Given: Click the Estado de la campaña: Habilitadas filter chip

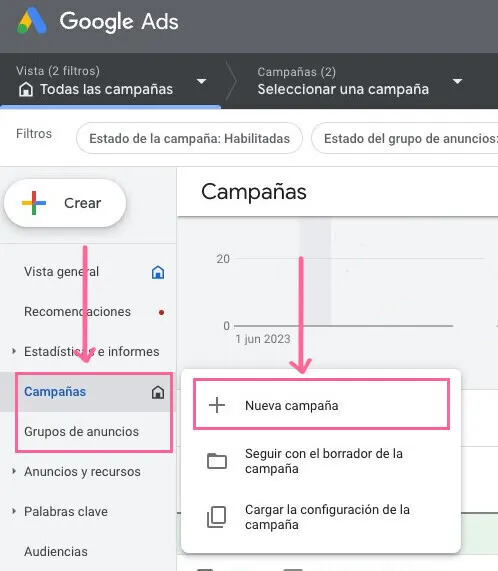Looking at the screenshot, I should [x=189, y=138].
